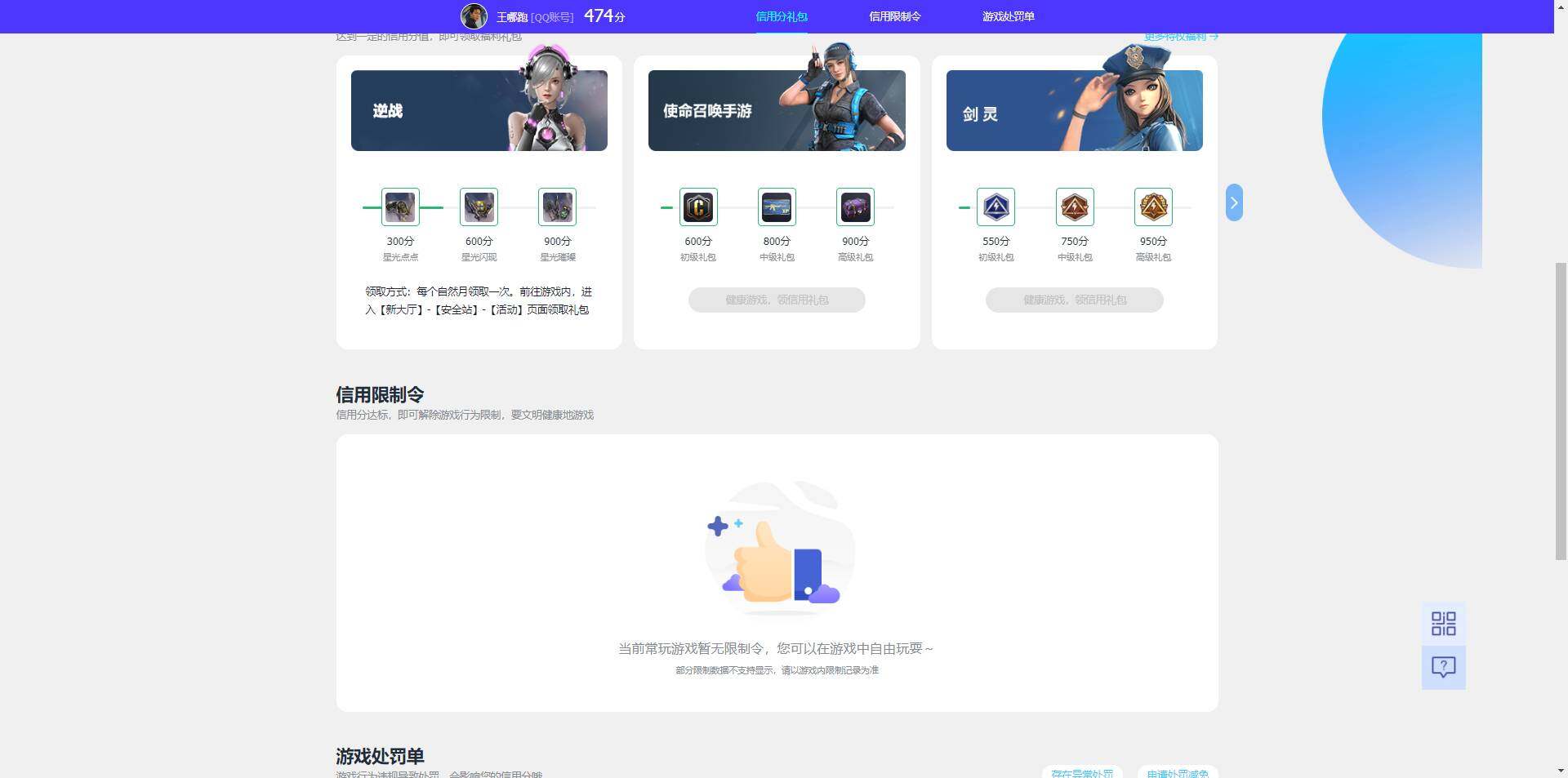The height and width of the screenshot is (778, 1568).
Task: Open the user avatar in the header
Action: click(x=474, y=16)
